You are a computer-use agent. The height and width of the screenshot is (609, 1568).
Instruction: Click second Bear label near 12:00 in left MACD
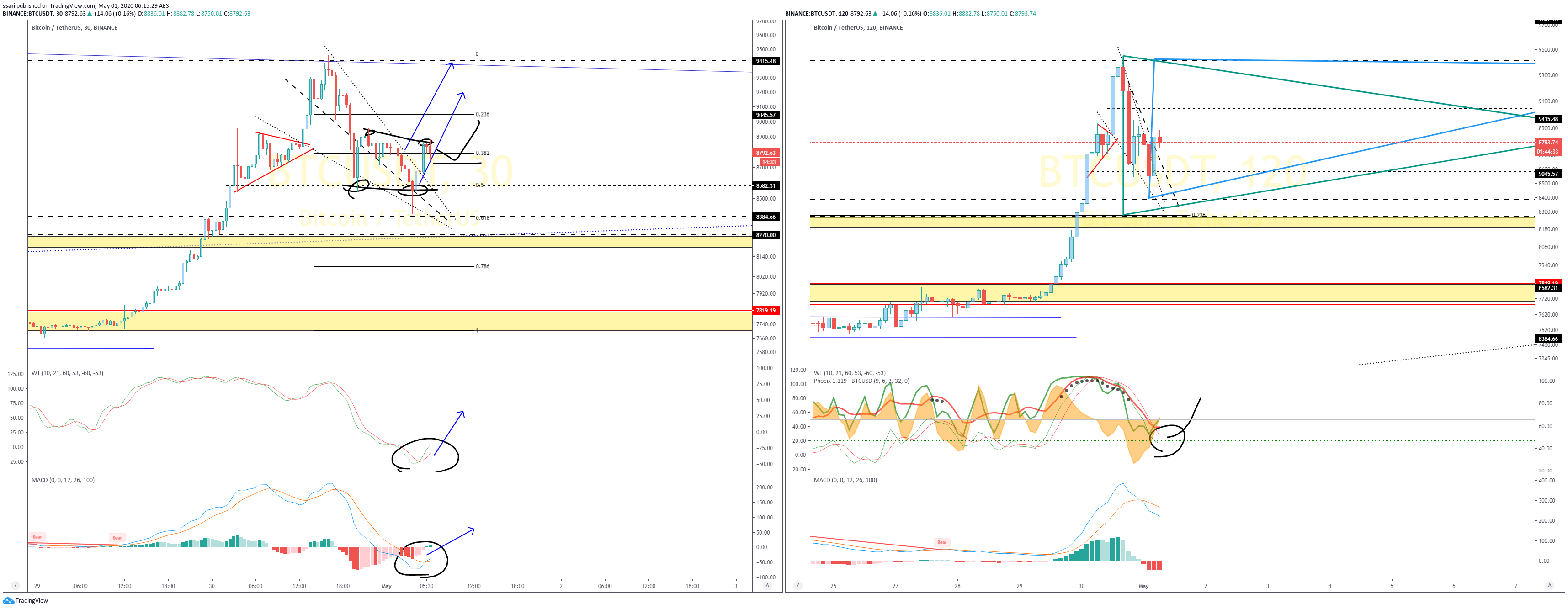pyautogui.click(x=117, y=538)
